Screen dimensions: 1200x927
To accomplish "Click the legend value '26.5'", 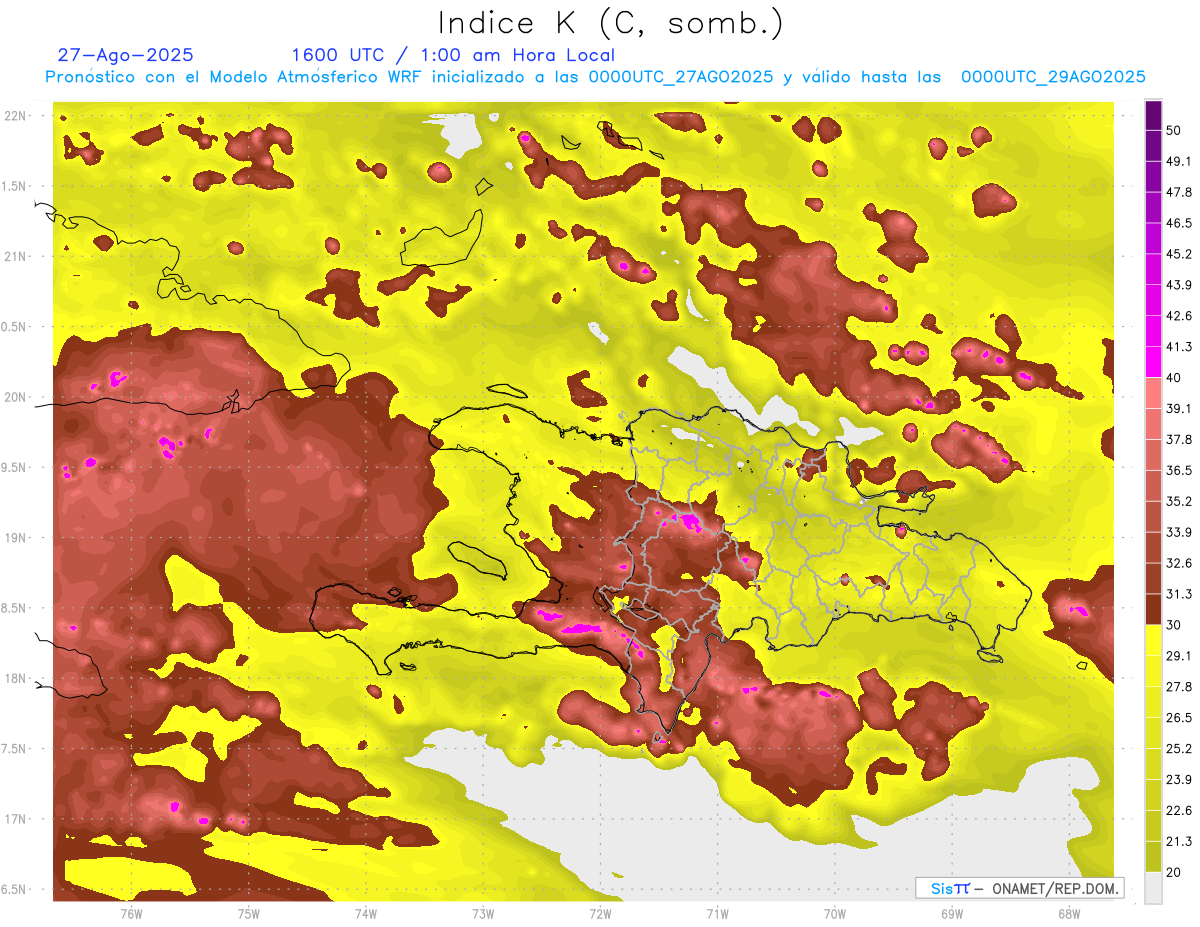I will [x=1179, y=718].
